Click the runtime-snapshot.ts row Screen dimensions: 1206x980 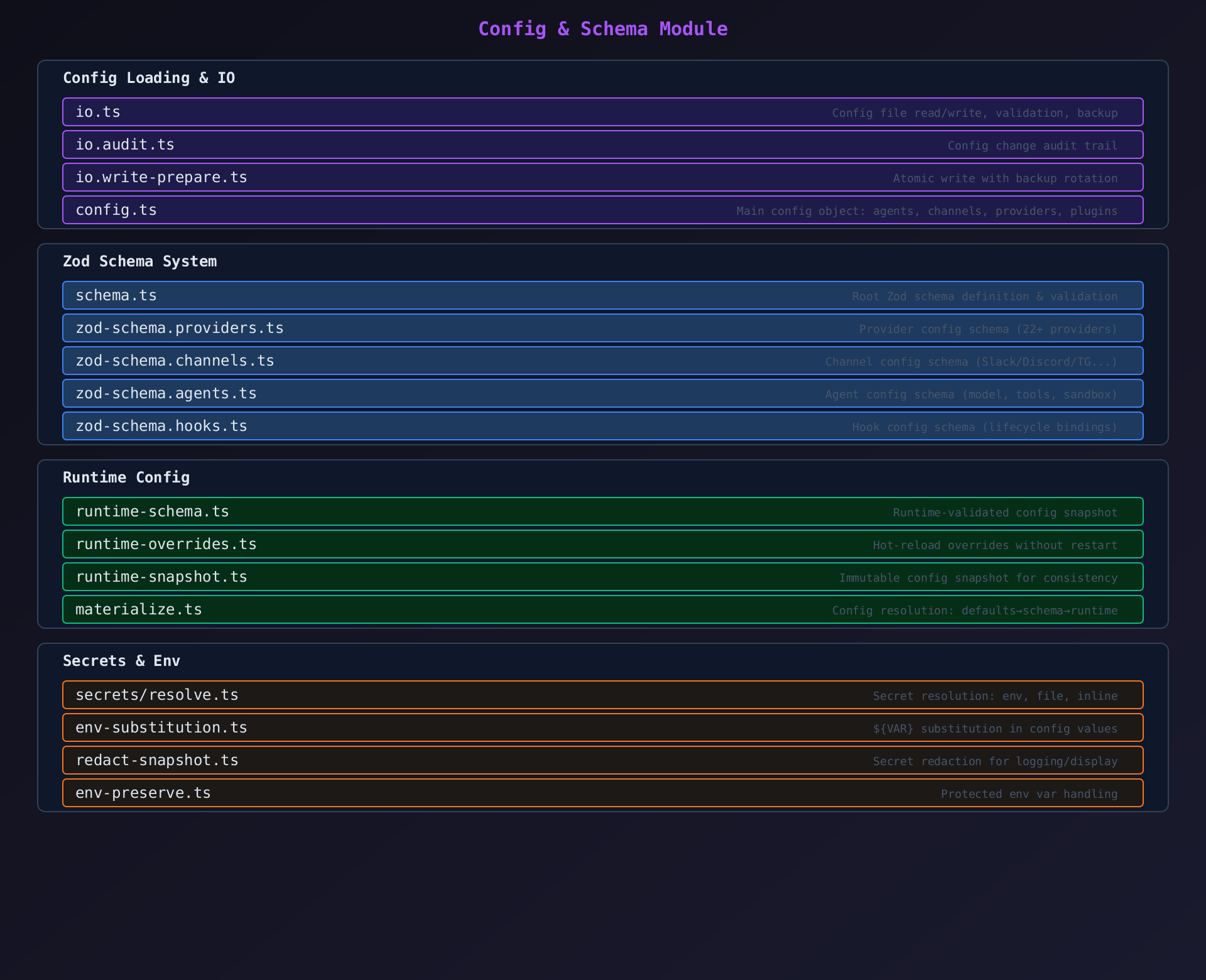click(602, 577)
